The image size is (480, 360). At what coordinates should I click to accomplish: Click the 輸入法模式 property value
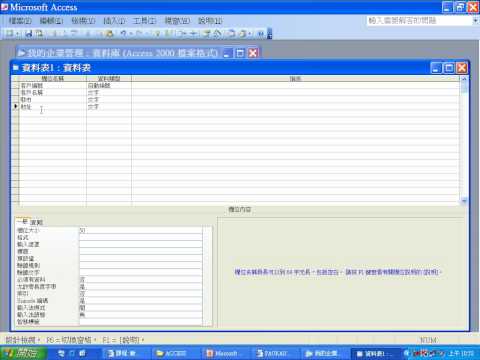coord(140,307)
